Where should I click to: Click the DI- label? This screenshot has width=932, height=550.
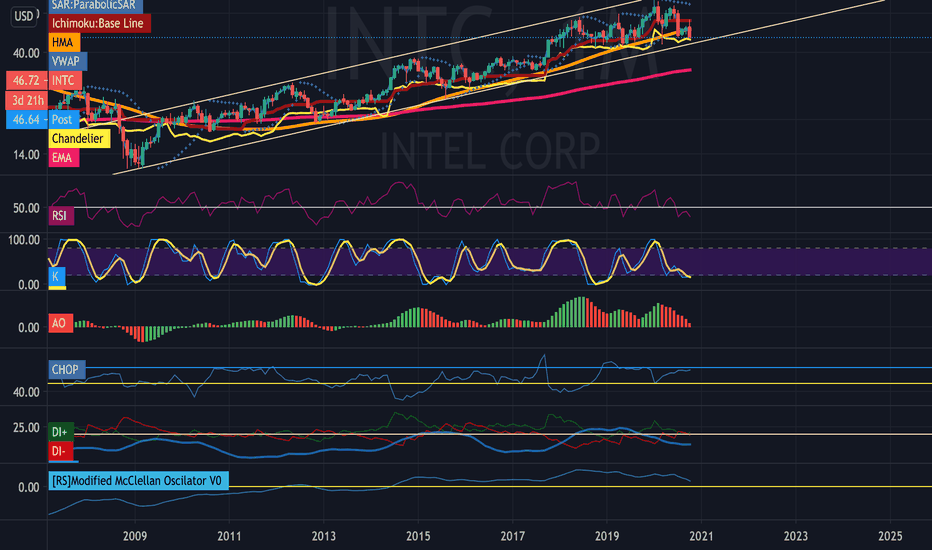click(59, 451)
